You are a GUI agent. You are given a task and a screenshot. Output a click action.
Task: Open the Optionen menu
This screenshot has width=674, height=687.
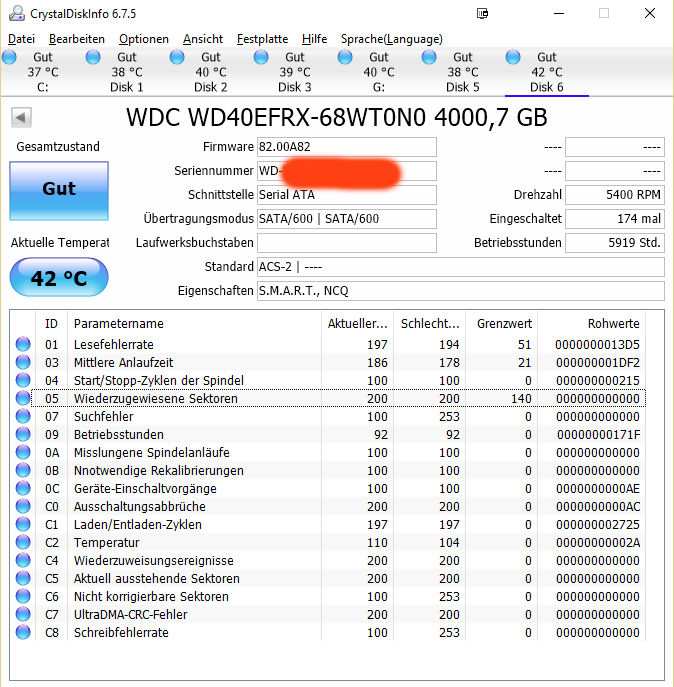pos(144,39)
